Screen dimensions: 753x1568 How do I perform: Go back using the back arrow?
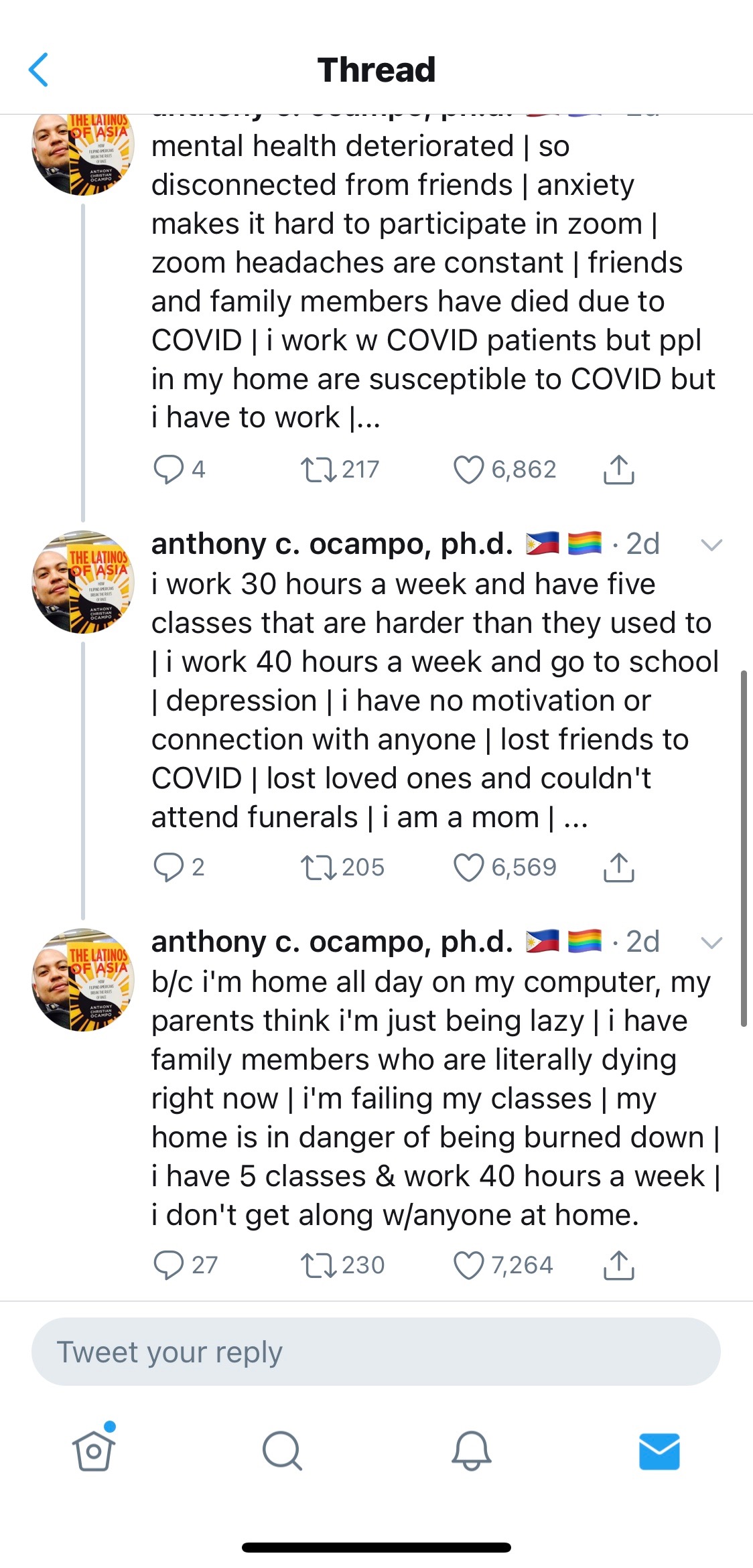[39, 70]
